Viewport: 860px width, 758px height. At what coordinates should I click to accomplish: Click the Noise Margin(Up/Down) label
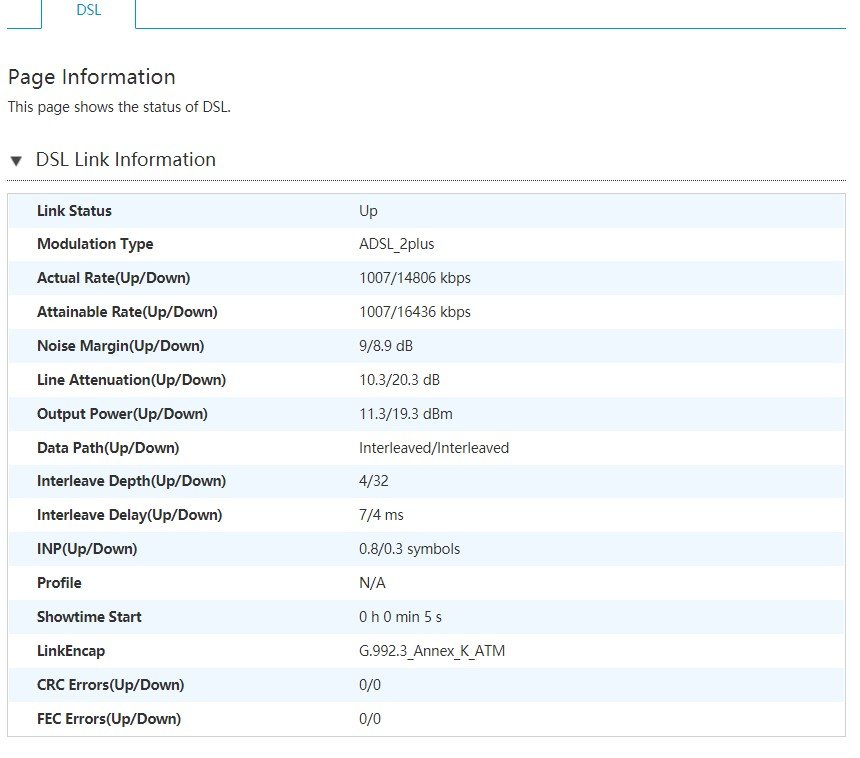(x=121, y=346)
